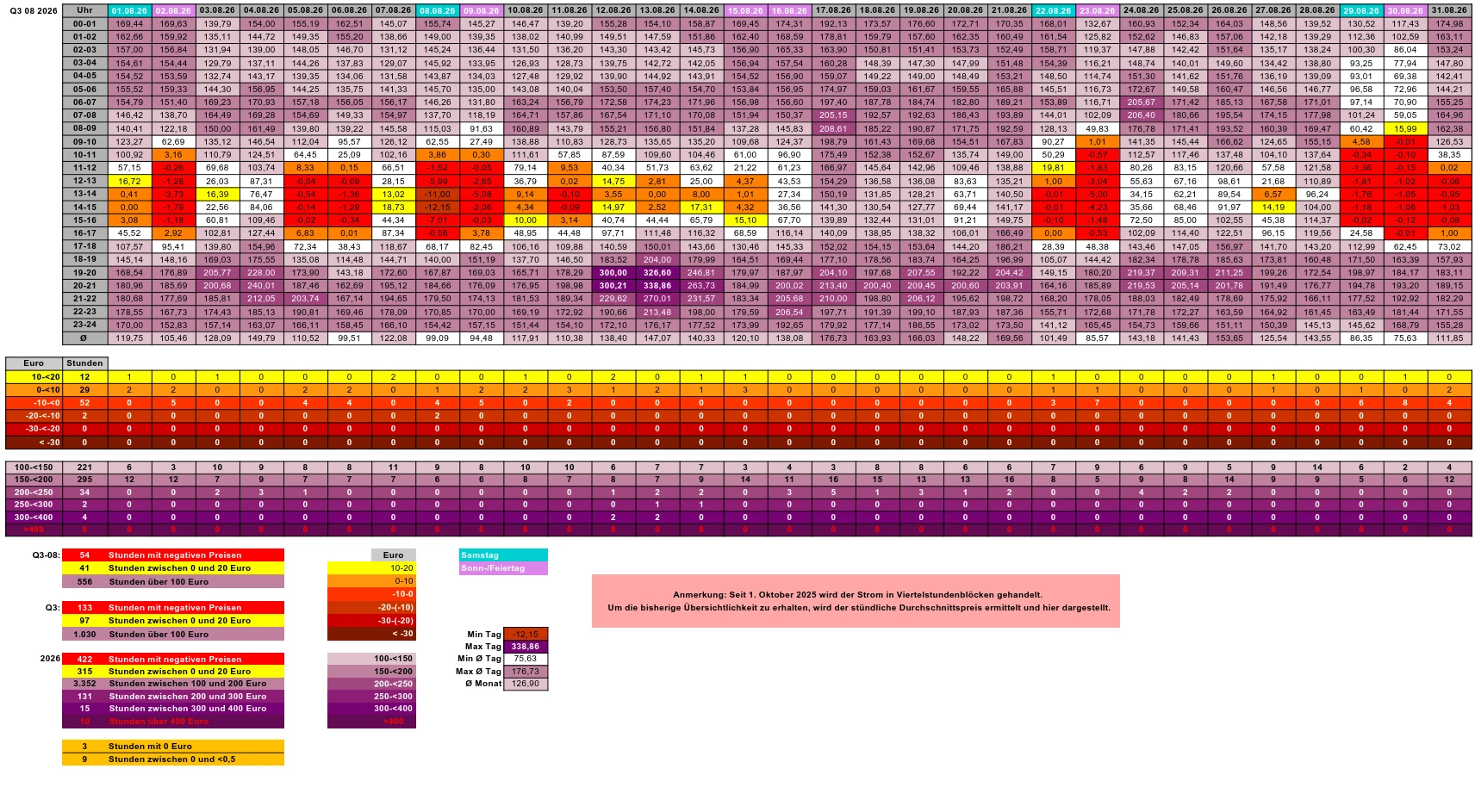Select the yellow 15,99 price cell
Screen dimensions: 1475x812
point(1405,129)
